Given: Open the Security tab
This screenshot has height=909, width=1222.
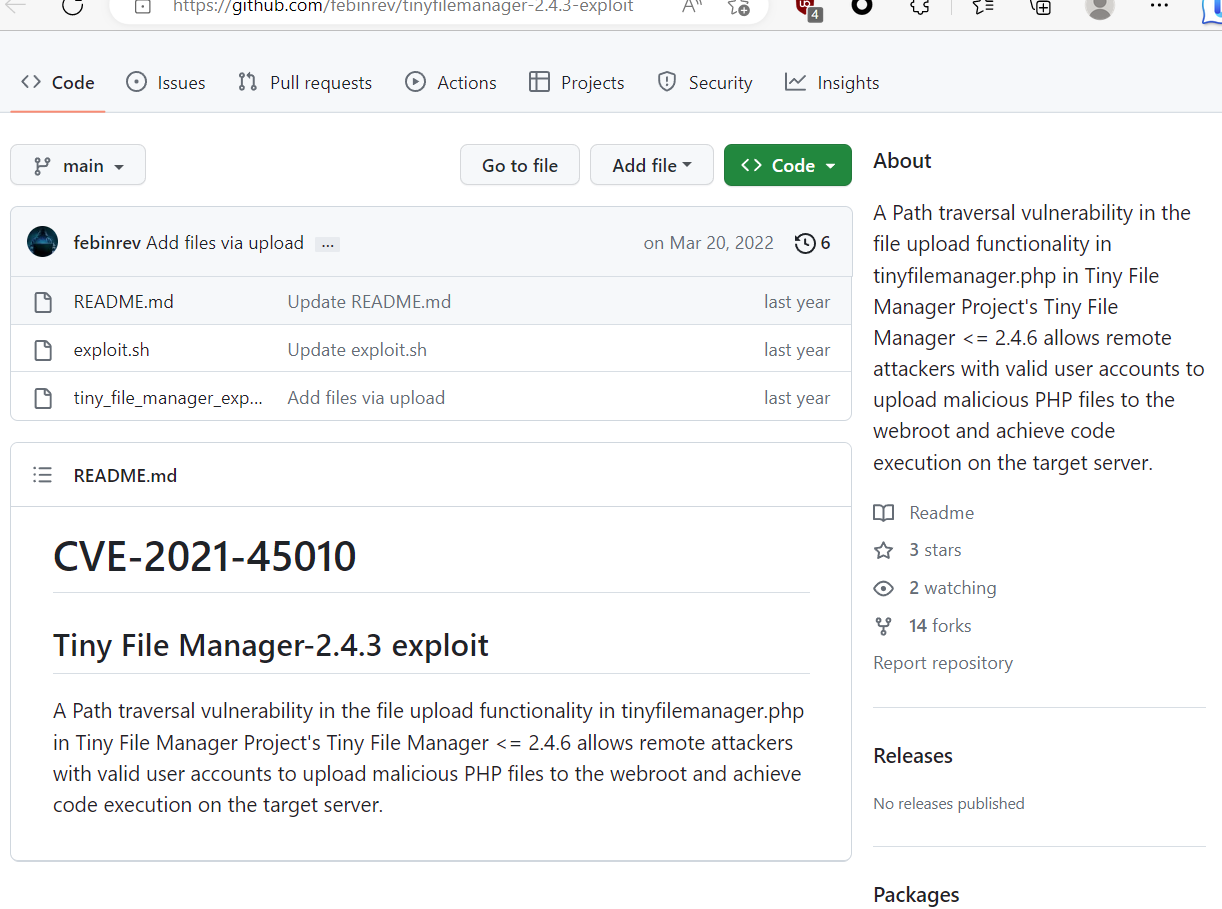Looking at the screenshot, I should point(705,83).
